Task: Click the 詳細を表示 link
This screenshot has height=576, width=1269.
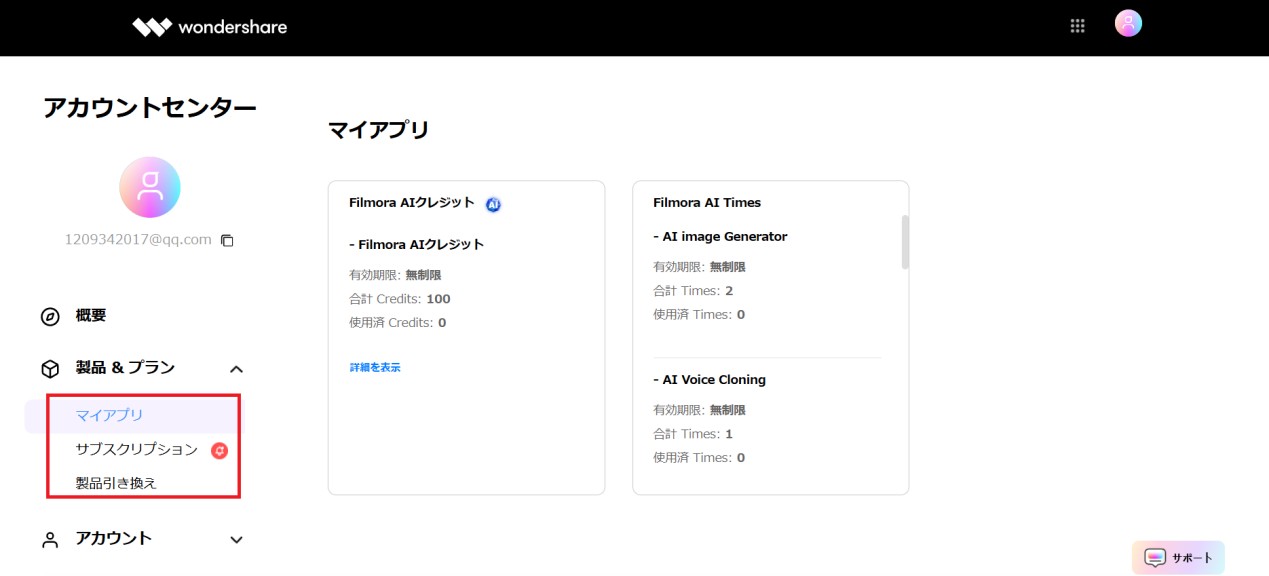Action: 375,367
